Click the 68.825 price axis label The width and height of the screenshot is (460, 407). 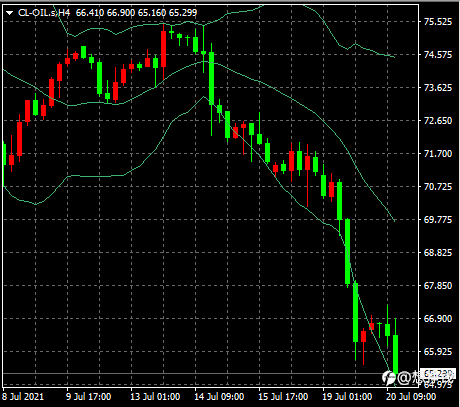pyautogui.click(x=438, y=253)
